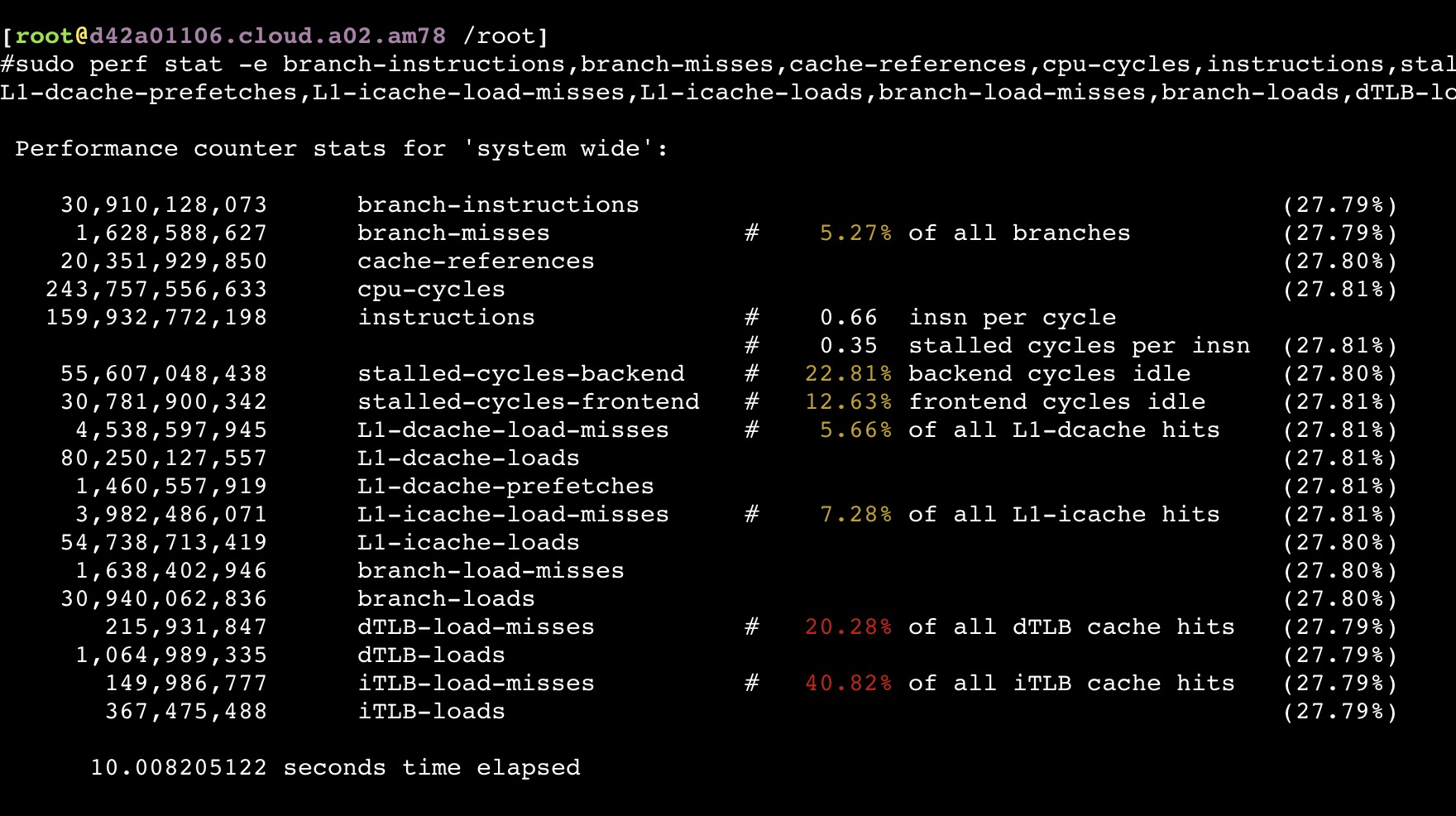Screen dimensions: 1456x816
Task: Click the sudo perf stat command line
Action: tap(728, 65)
